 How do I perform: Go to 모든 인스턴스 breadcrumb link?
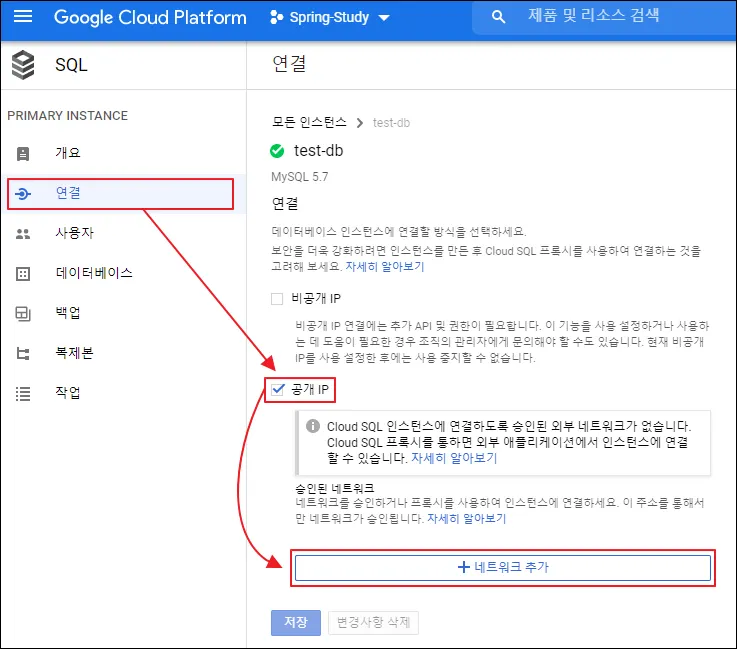[x=309, y=123]
